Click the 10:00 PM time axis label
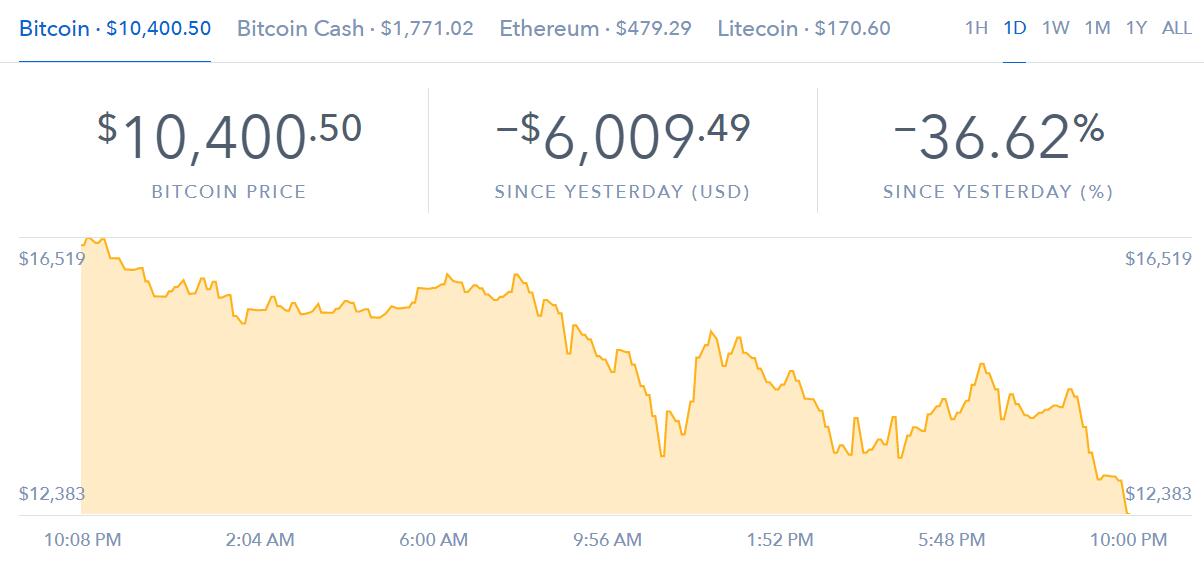The image size is (1204, 575). 1126,540
